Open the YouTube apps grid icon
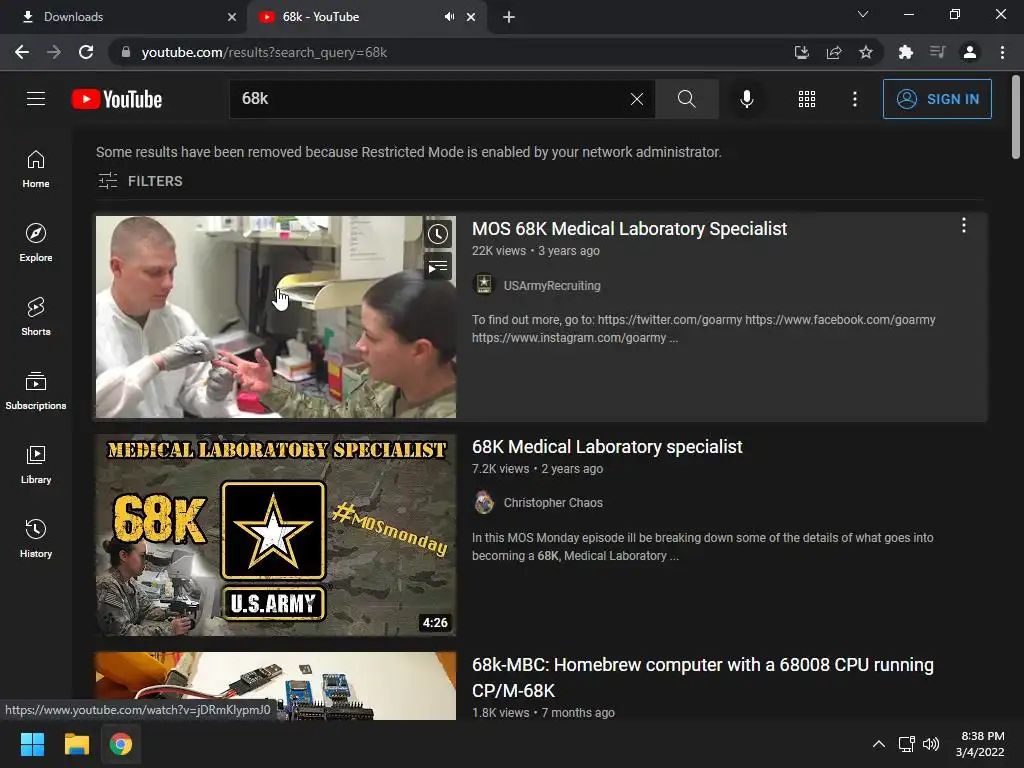The width and height of the screenshot is (1024, 768). 807,99
